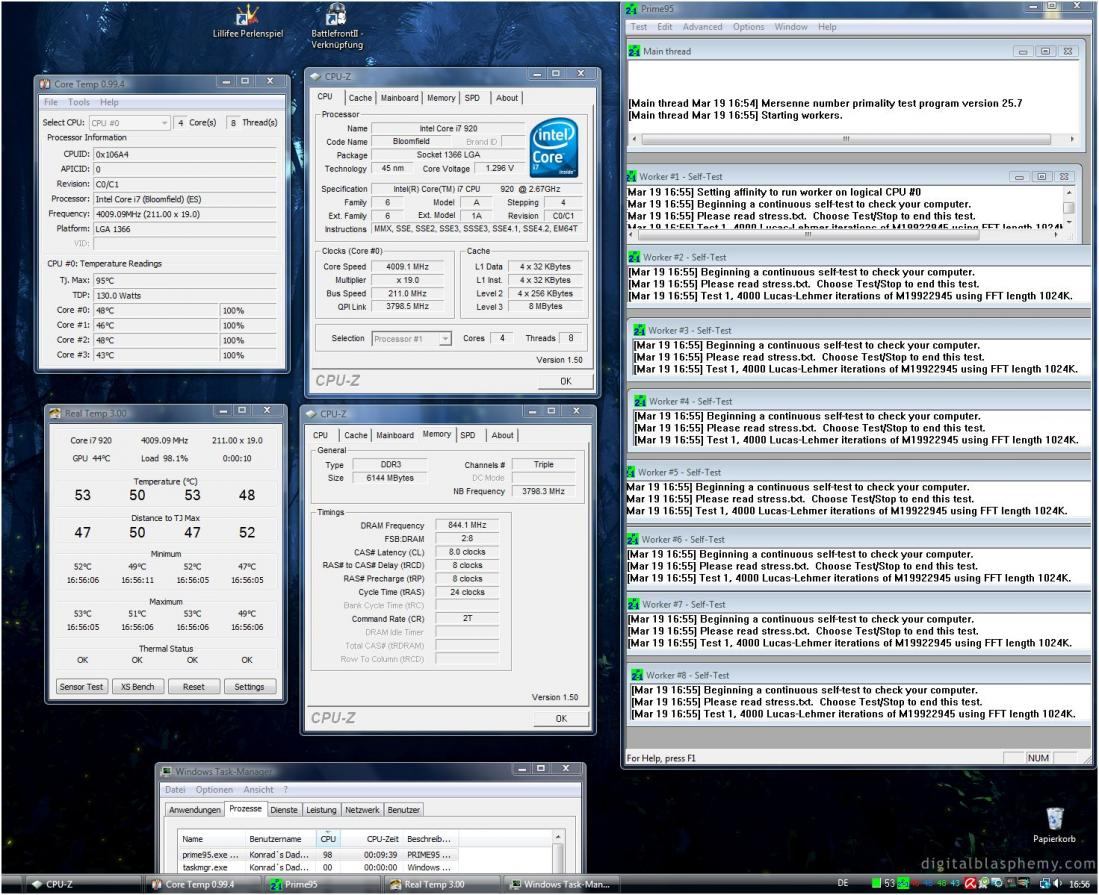Open the Datei menu in Task-Manager

[175, 790]
